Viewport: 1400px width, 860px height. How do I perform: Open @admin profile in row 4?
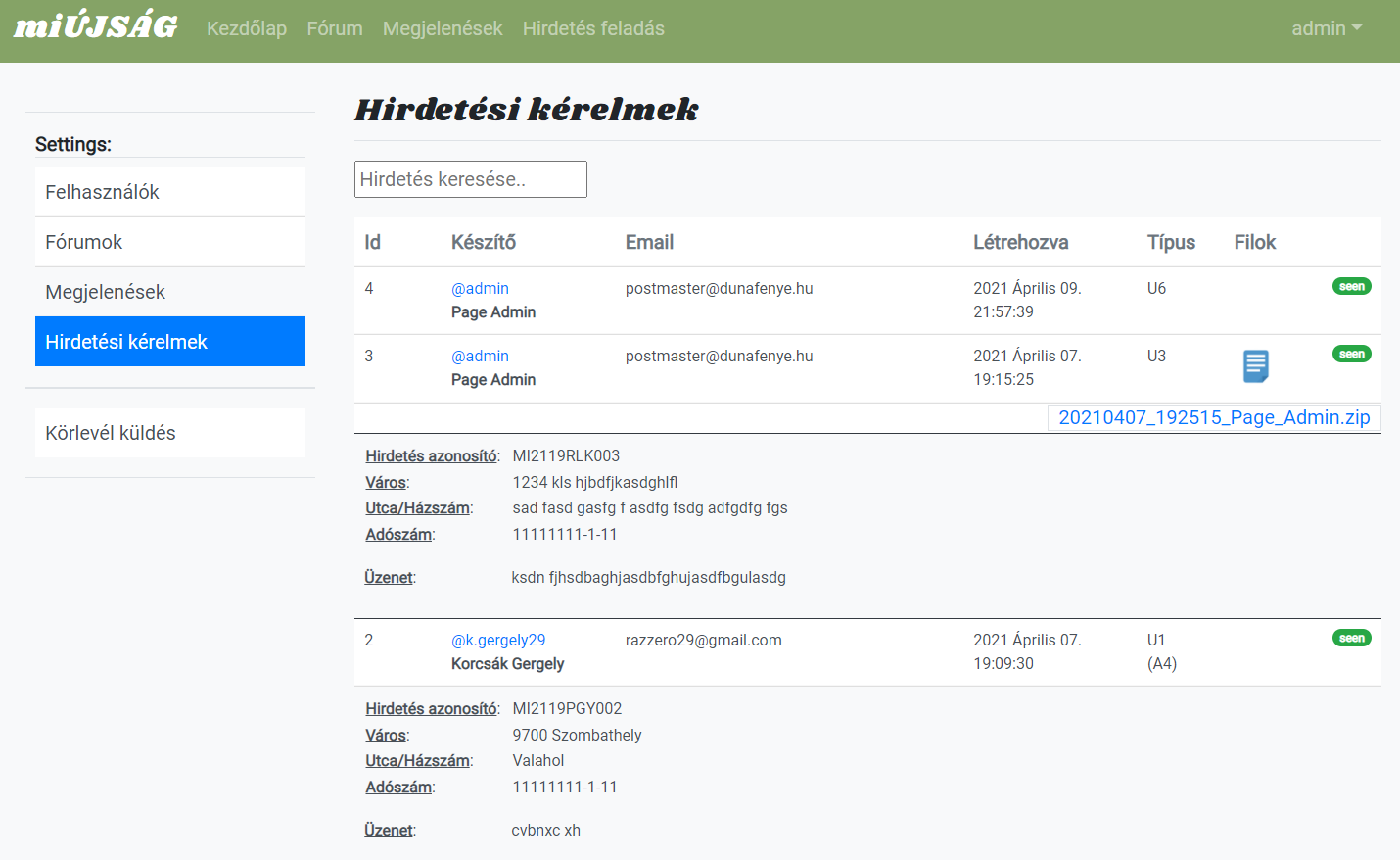[x=480, y=288]
